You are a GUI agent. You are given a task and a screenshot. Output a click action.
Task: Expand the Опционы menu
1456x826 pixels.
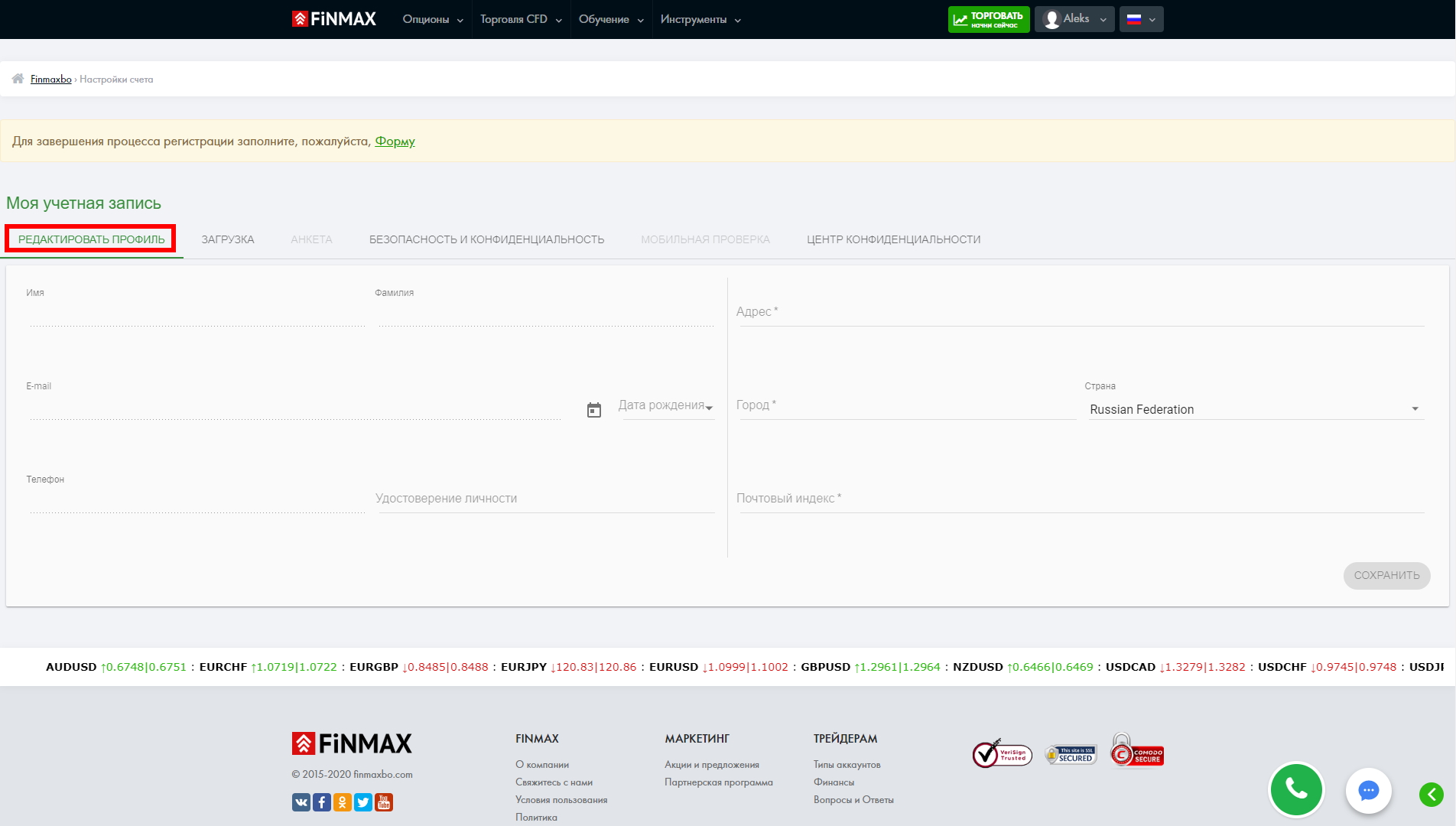[x=433, y=19]
